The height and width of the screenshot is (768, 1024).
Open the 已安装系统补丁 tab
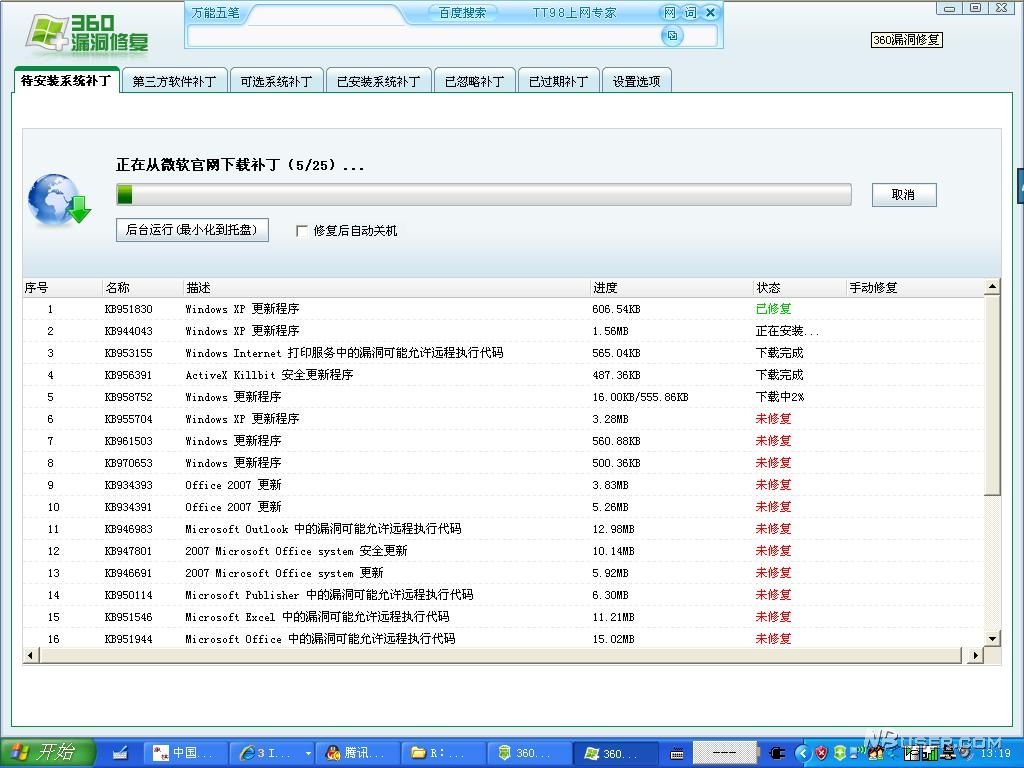(x=379, y=81)
